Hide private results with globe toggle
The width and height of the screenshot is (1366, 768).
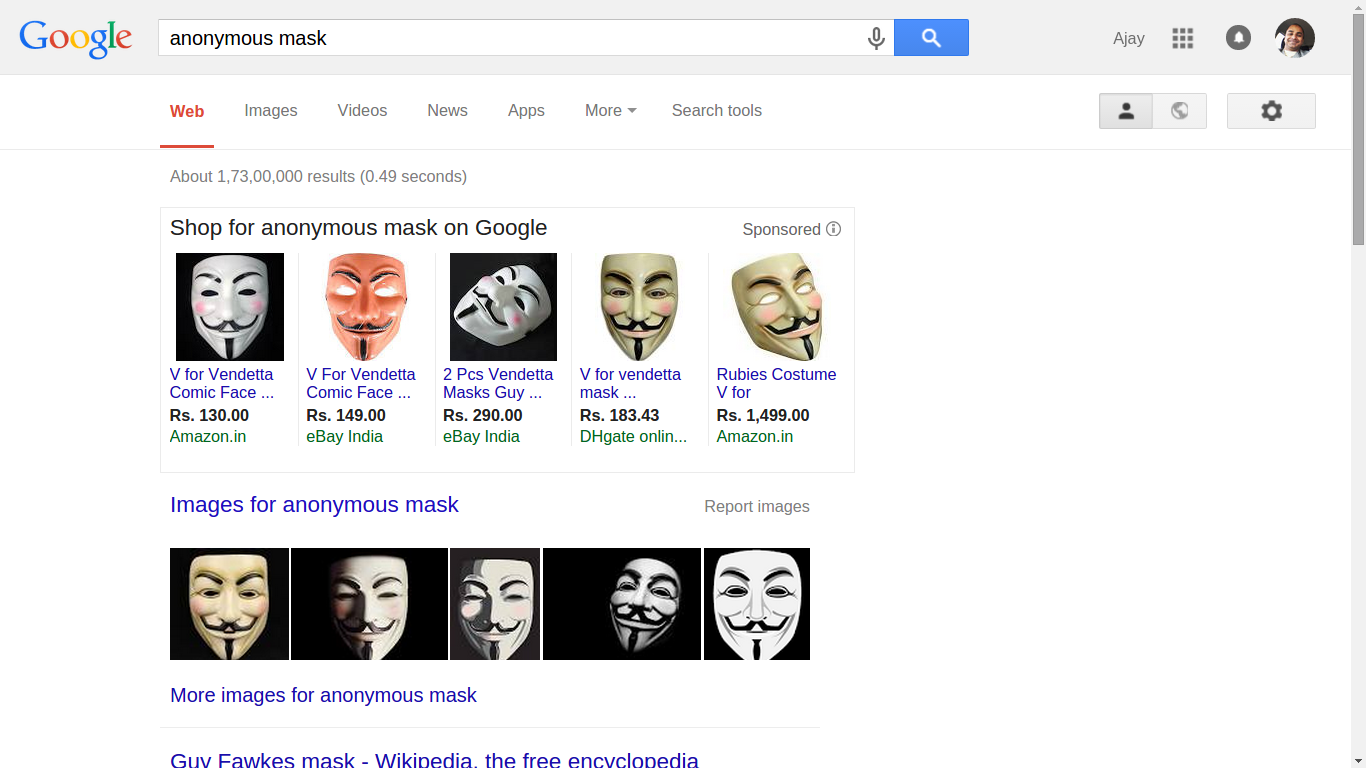(1180, 111)
